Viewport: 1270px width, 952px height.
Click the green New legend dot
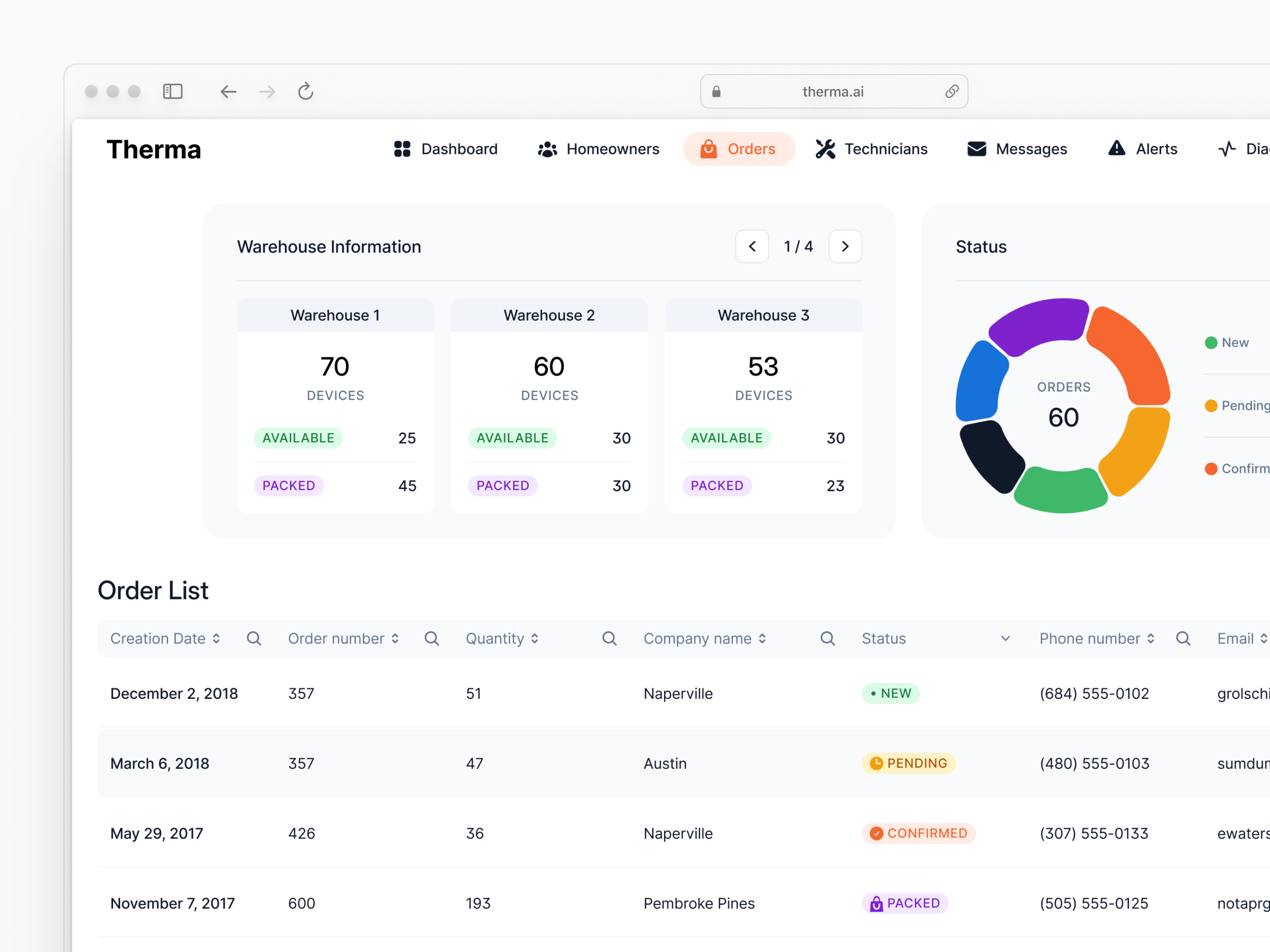click(x=1211, y=342)
